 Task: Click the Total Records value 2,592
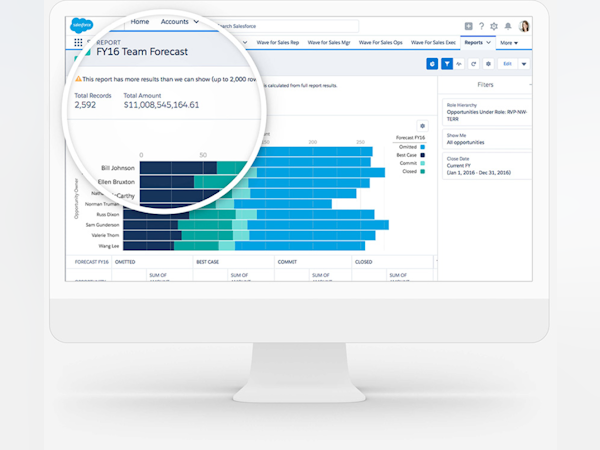click(x=85, y=105)
